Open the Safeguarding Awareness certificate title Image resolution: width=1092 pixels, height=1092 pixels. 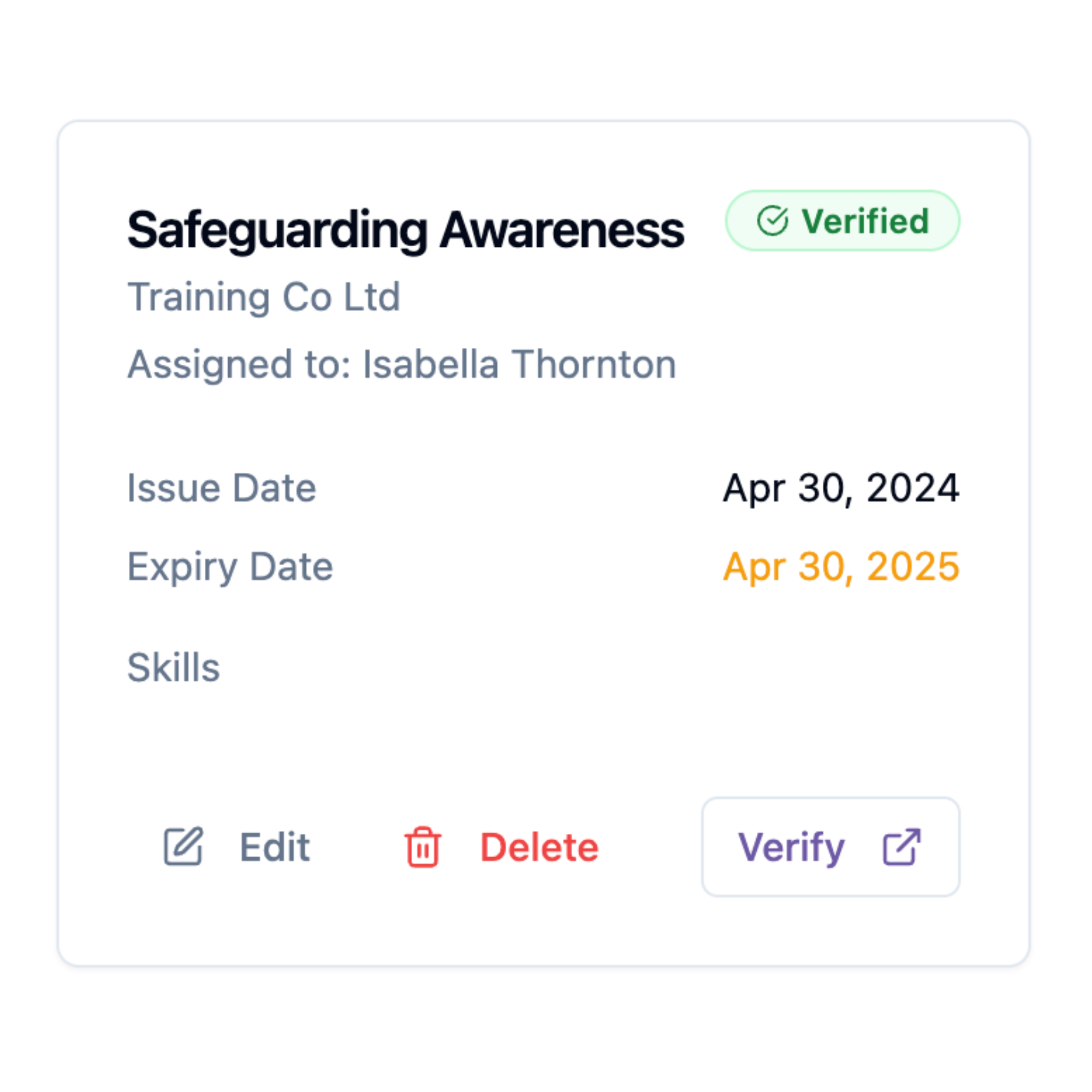click(405, 230)
